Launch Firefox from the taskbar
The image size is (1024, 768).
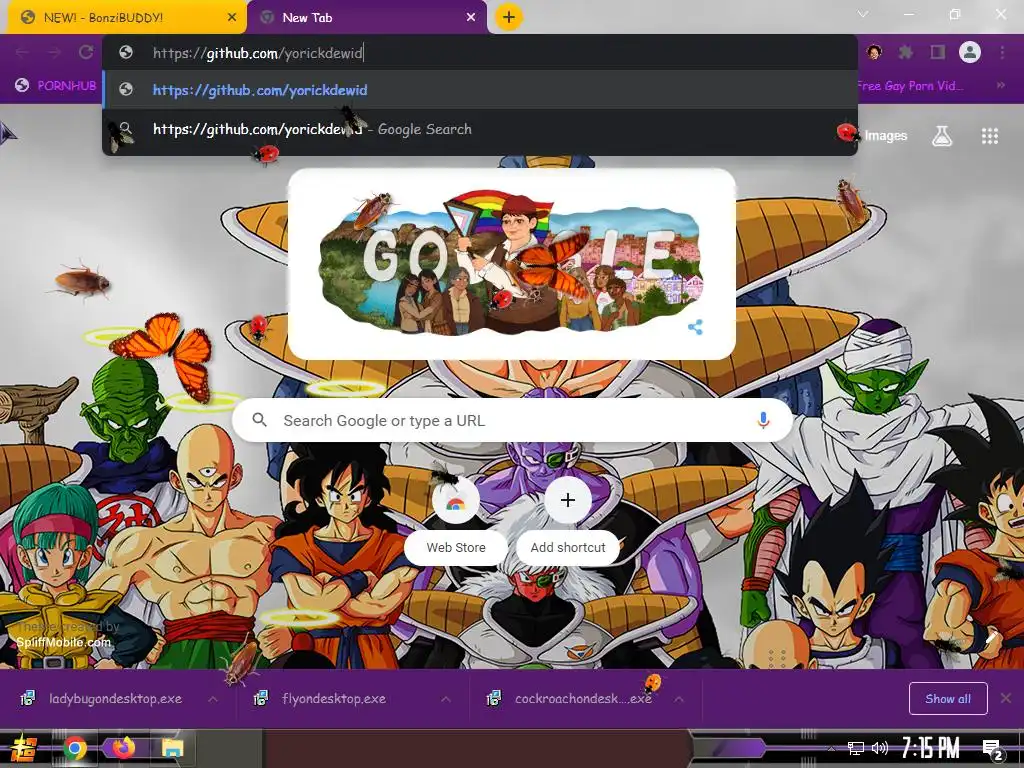coord(122,748)
